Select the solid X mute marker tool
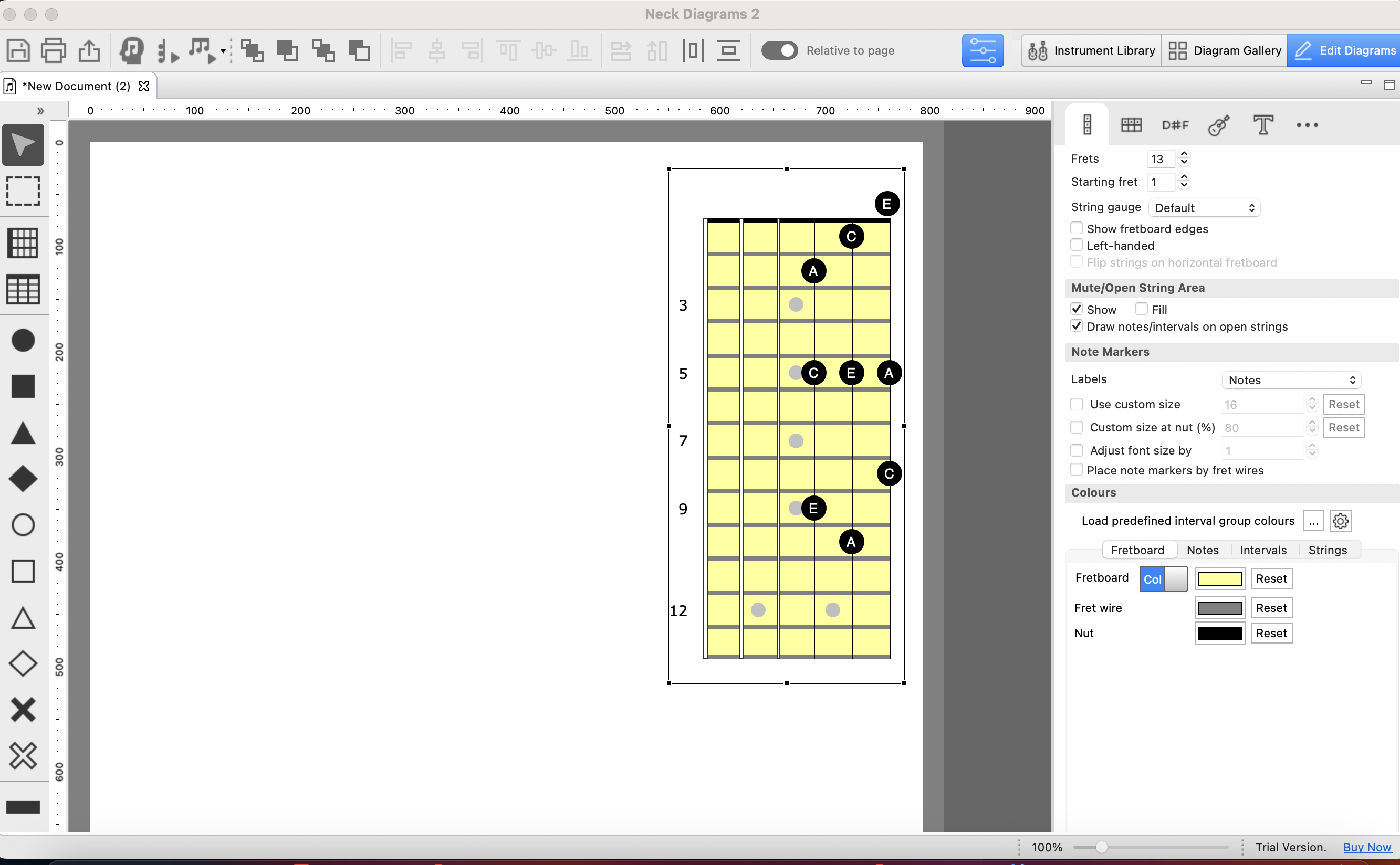This screenshot has height=865, width=1400. (23, 710)
